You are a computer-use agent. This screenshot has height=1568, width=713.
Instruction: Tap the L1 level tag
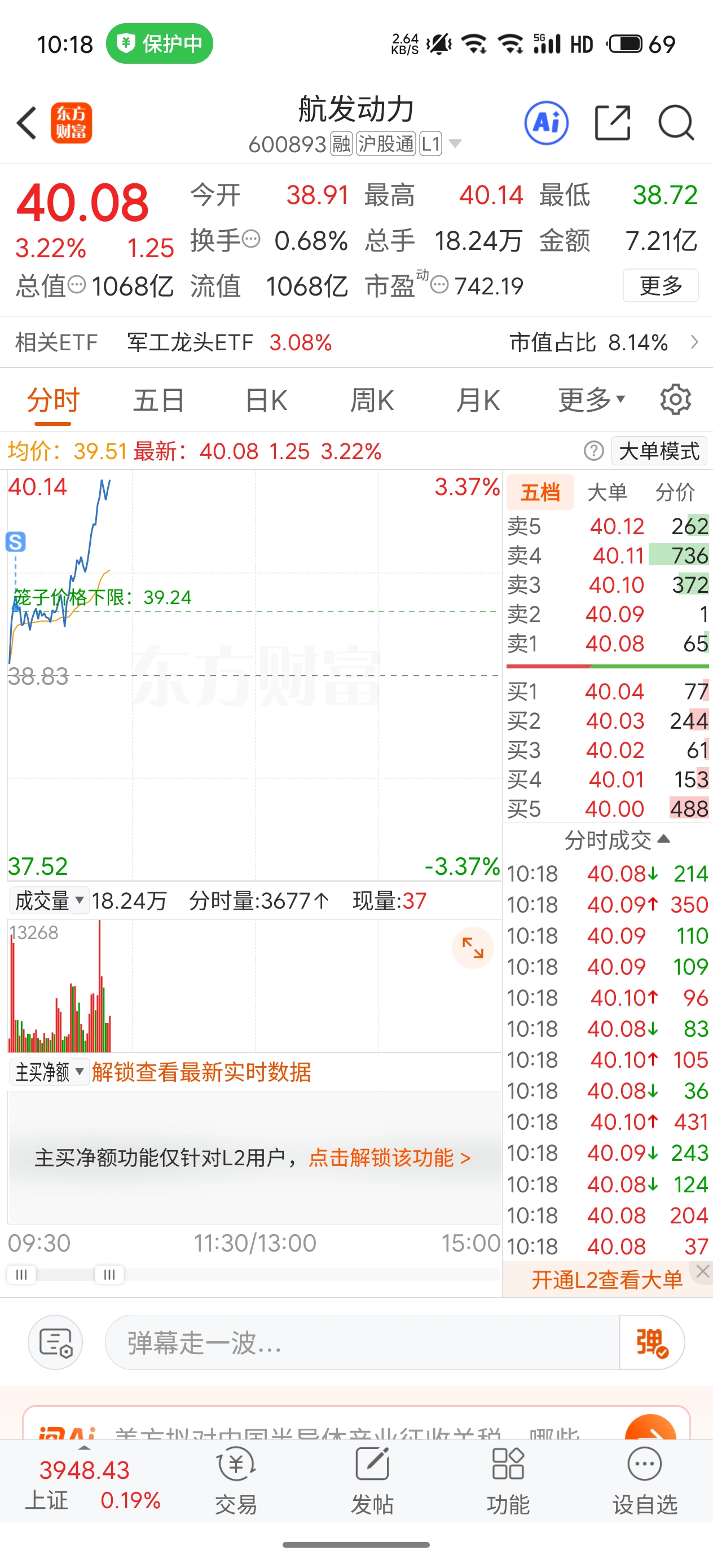coord(430,144)
